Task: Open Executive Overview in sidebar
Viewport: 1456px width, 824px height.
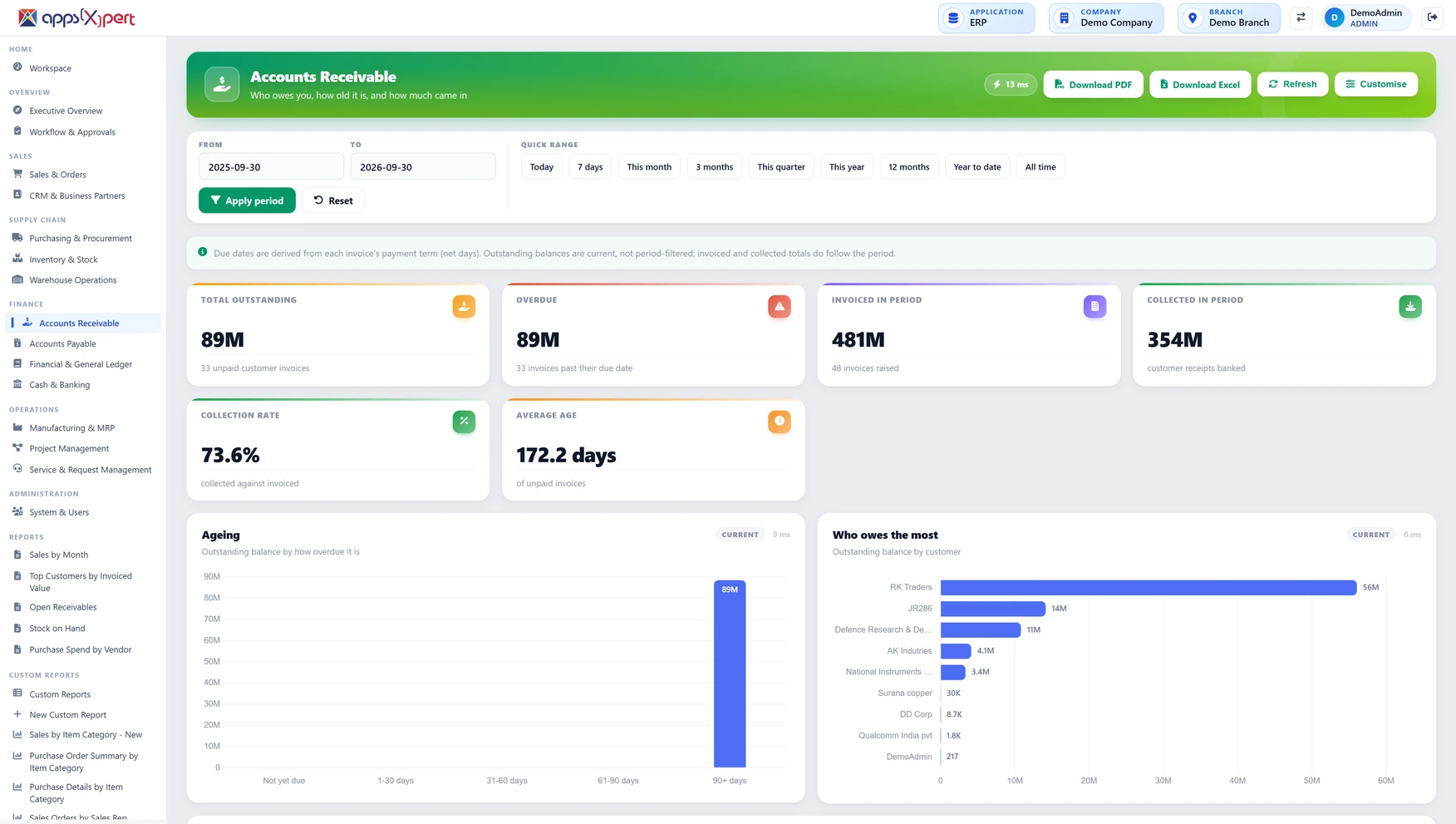Action: tap(66, 111)
